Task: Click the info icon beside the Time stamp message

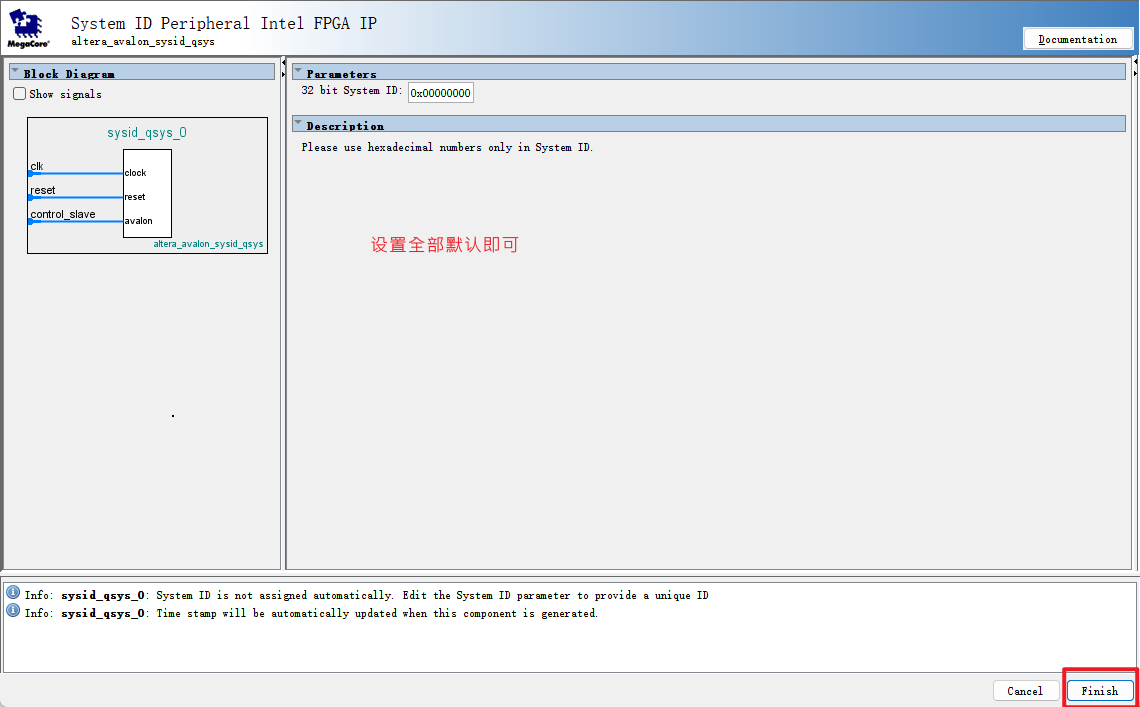Action: click(12, 611)
